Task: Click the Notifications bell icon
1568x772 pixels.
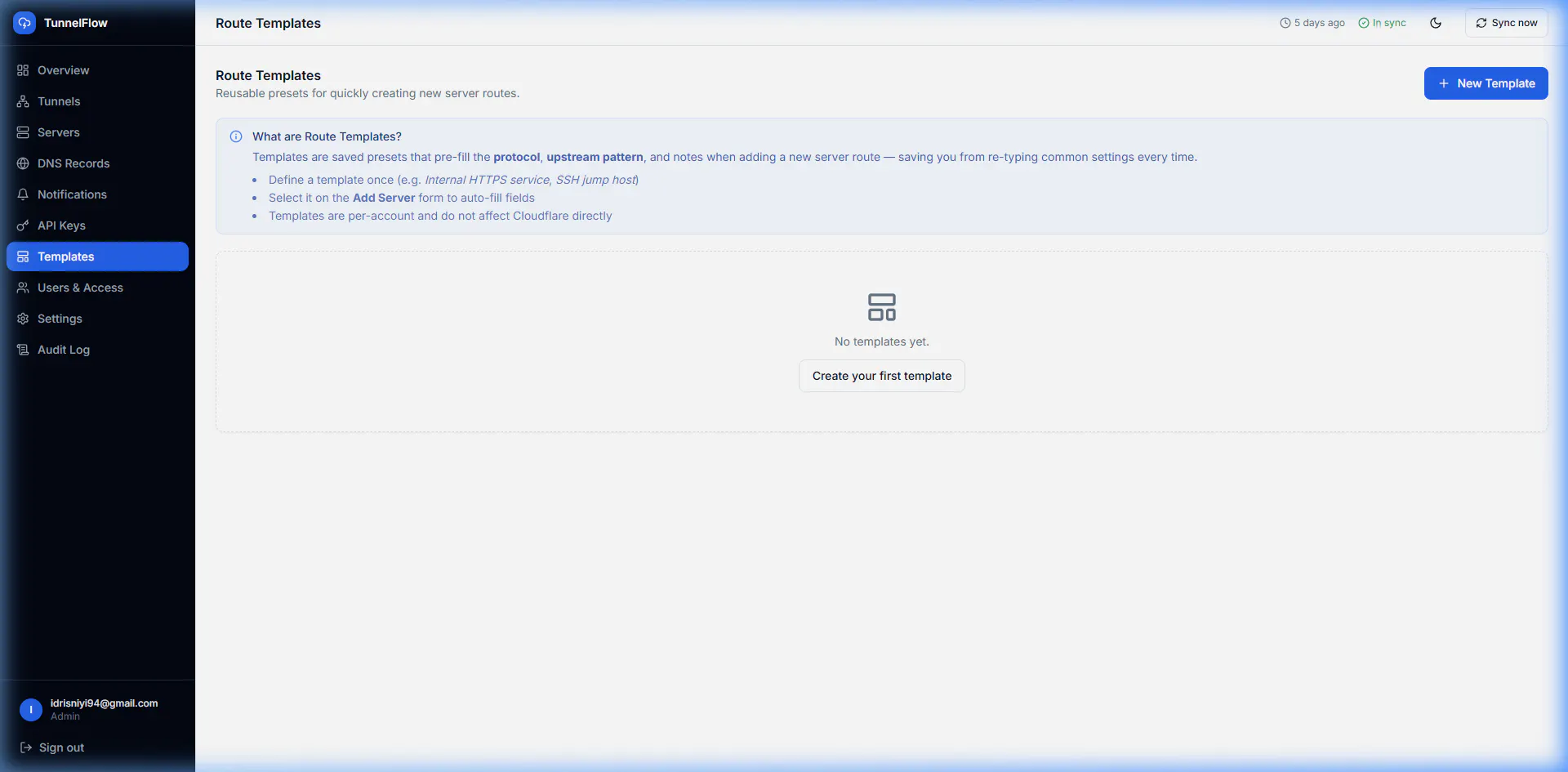Action: pyautogui.click(x=23, y=194)
